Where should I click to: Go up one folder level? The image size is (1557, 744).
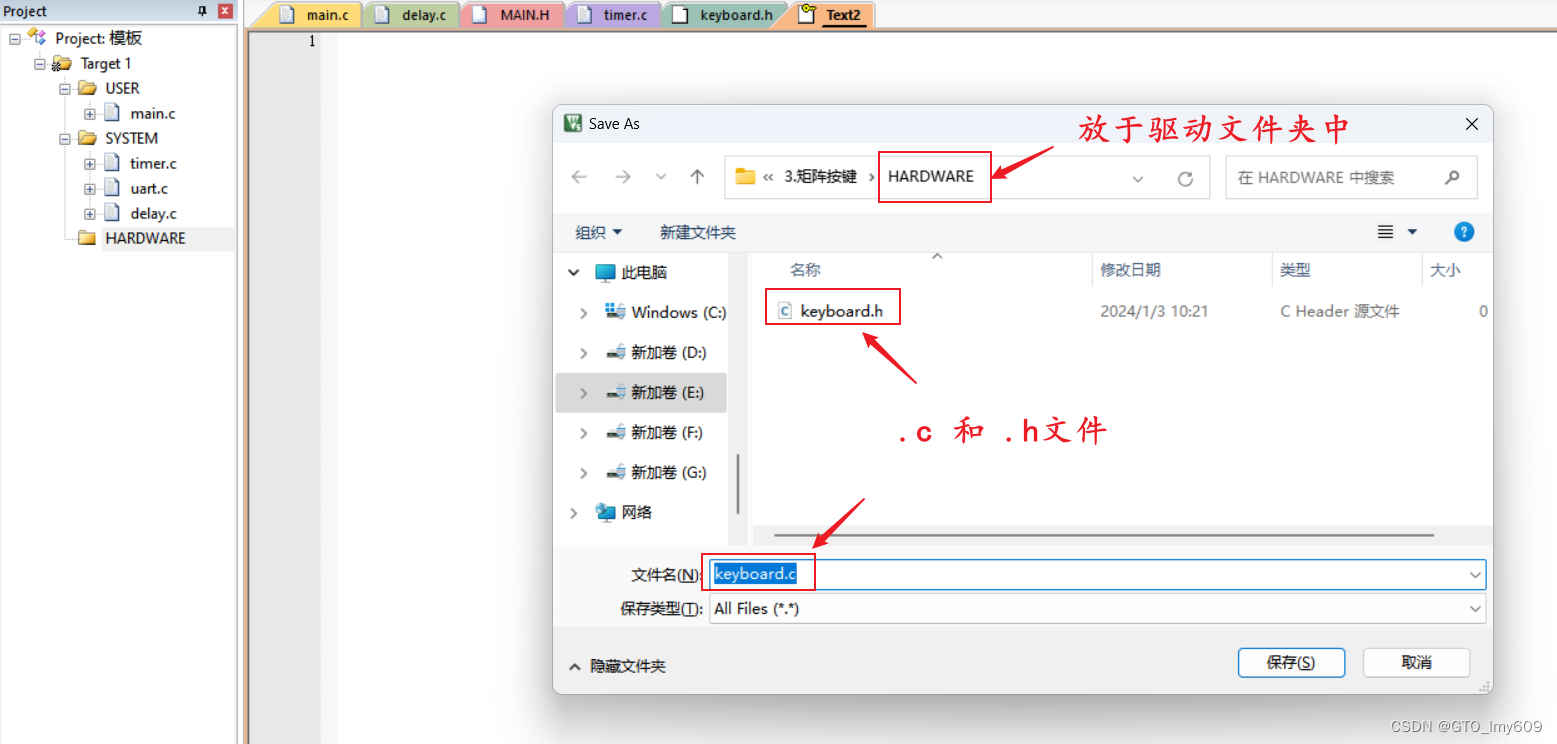click(697, 177)
